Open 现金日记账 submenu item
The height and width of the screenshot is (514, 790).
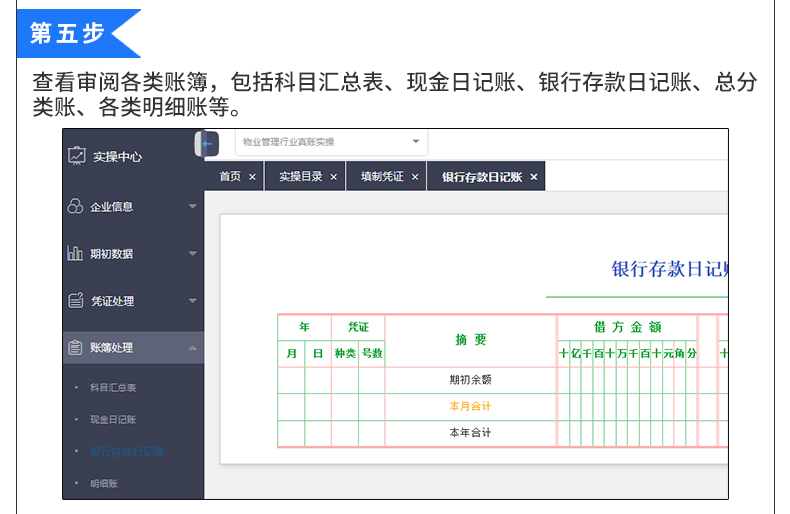pyautogui.click(x=113, y=419)
